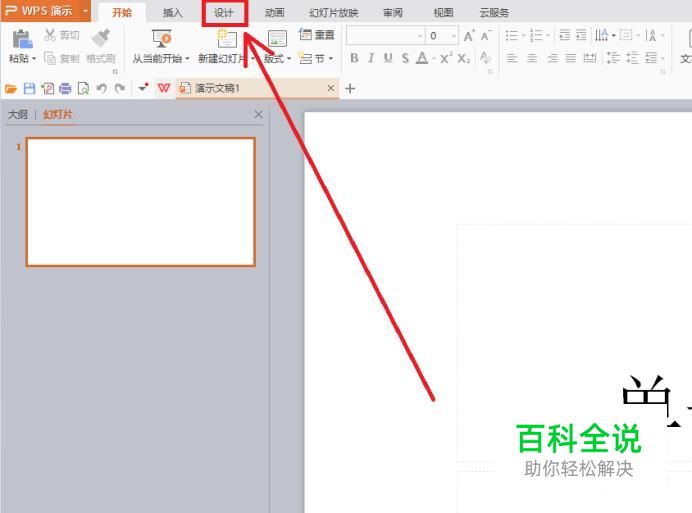This screenshot has height=513, width=692.
Task: Open the 设计 (Design) ribbon tab
Action: click(224, 13)
